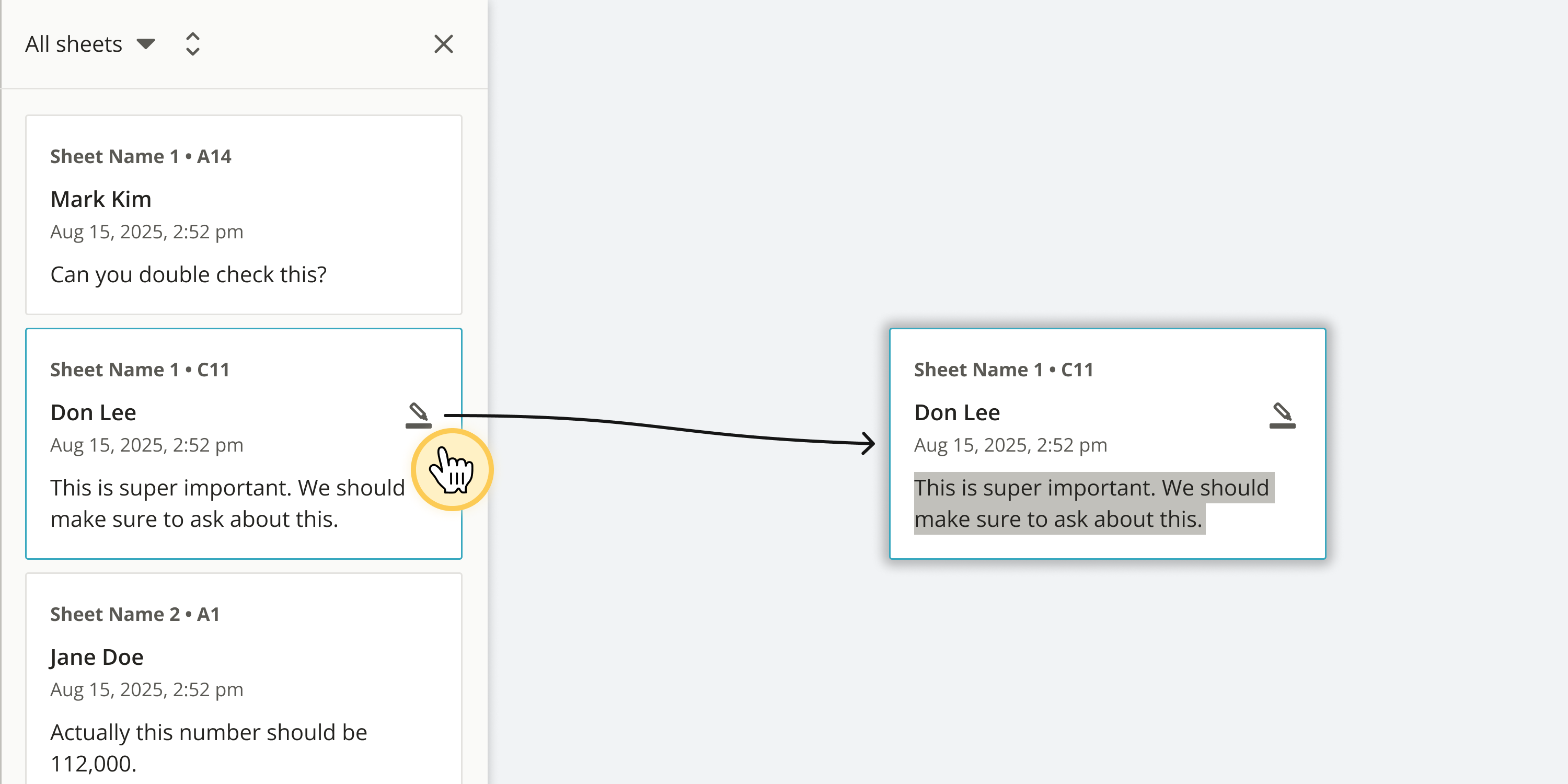Click Don Lee author name in sidebar card
The height and width of the screenshot is (784, 1568).
click(x=93, y=413)
